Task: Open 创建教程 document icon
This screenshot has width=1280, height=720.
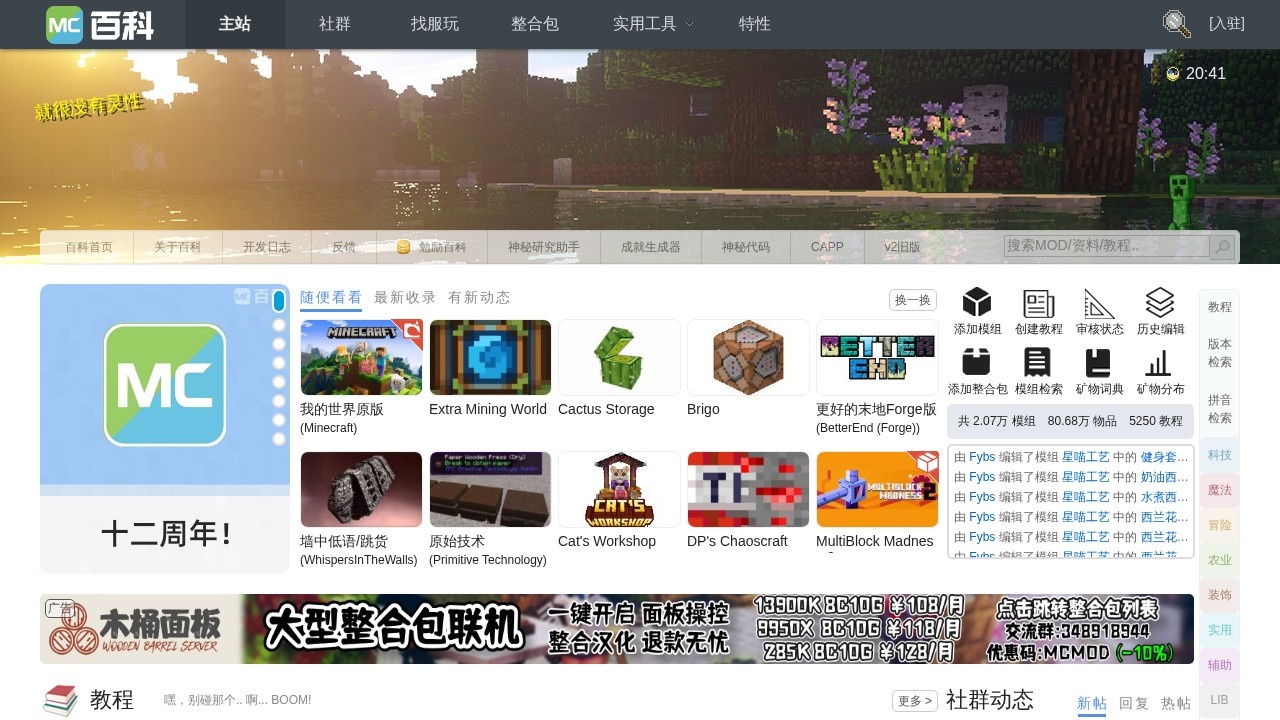Action: tap(1039, 303)
